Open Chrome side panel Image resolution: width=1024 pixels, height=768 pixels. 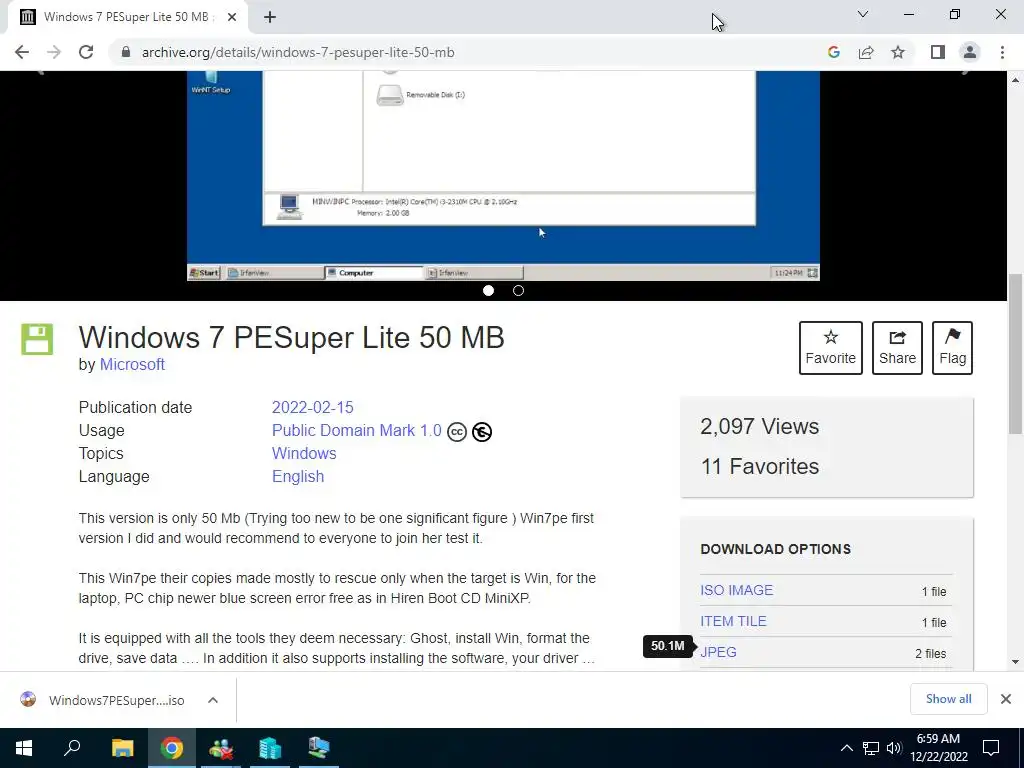(938, 52)
